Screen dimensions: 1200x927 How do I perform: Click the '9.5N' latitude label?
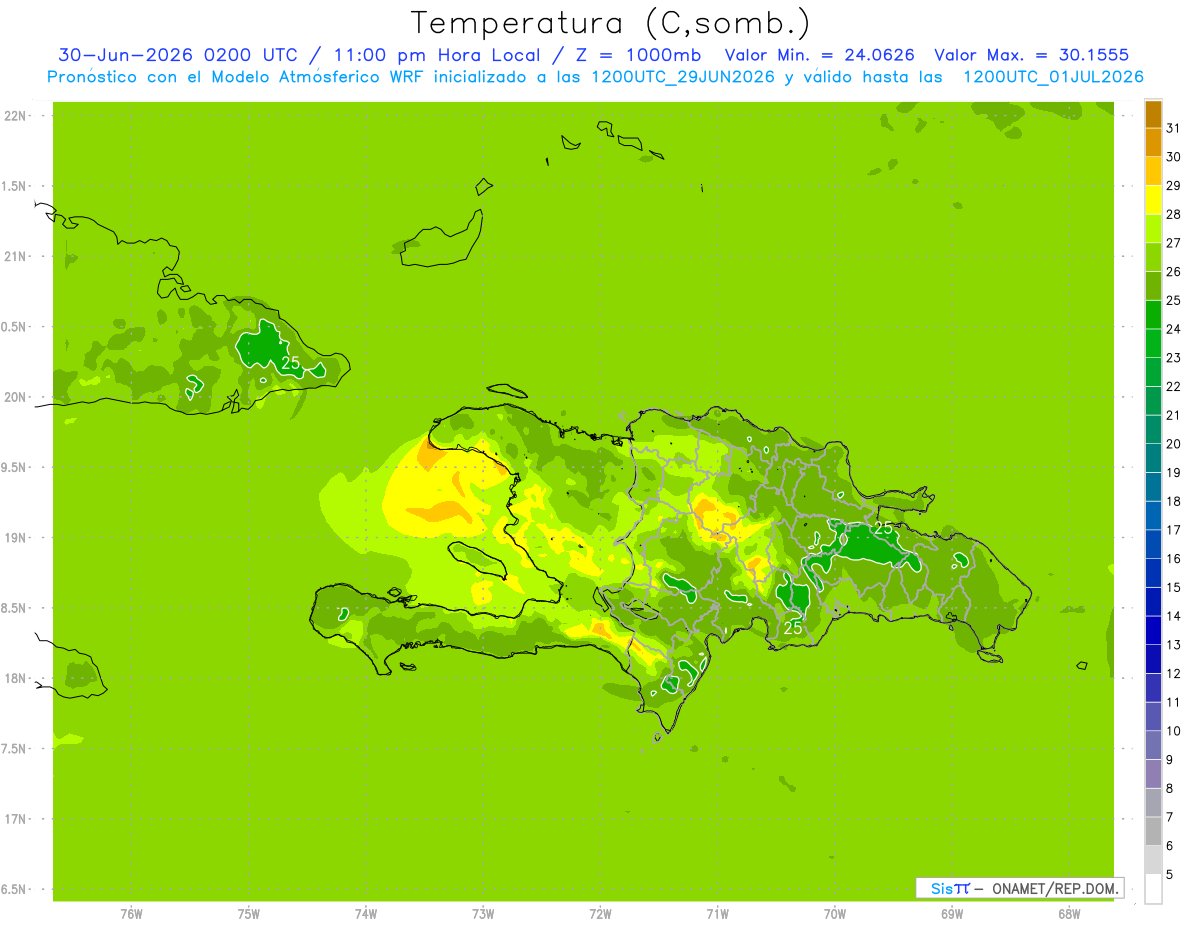click(14, 467)
